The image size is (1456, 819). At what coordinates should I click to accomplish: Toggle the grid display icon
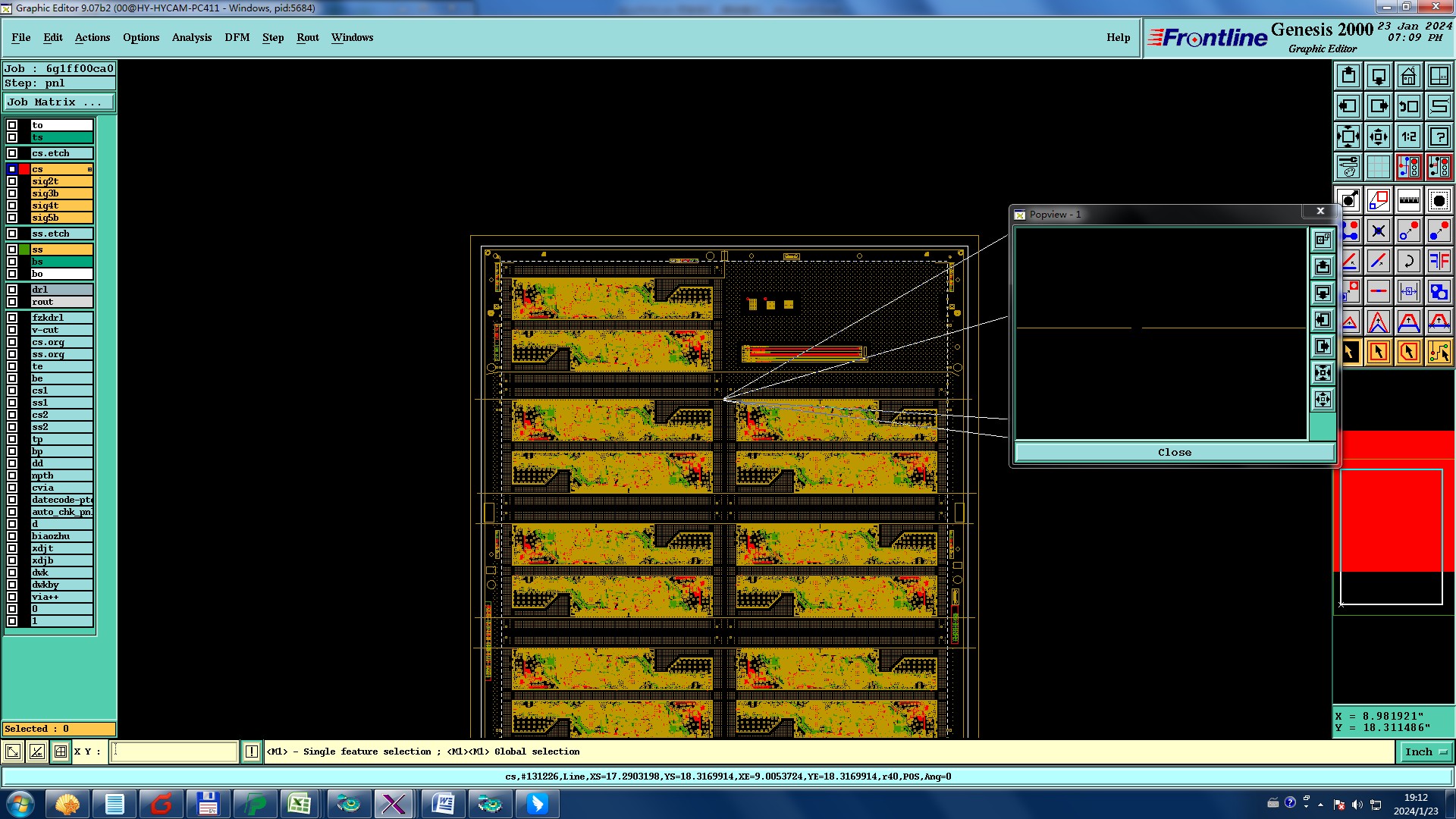(1378, 167)
